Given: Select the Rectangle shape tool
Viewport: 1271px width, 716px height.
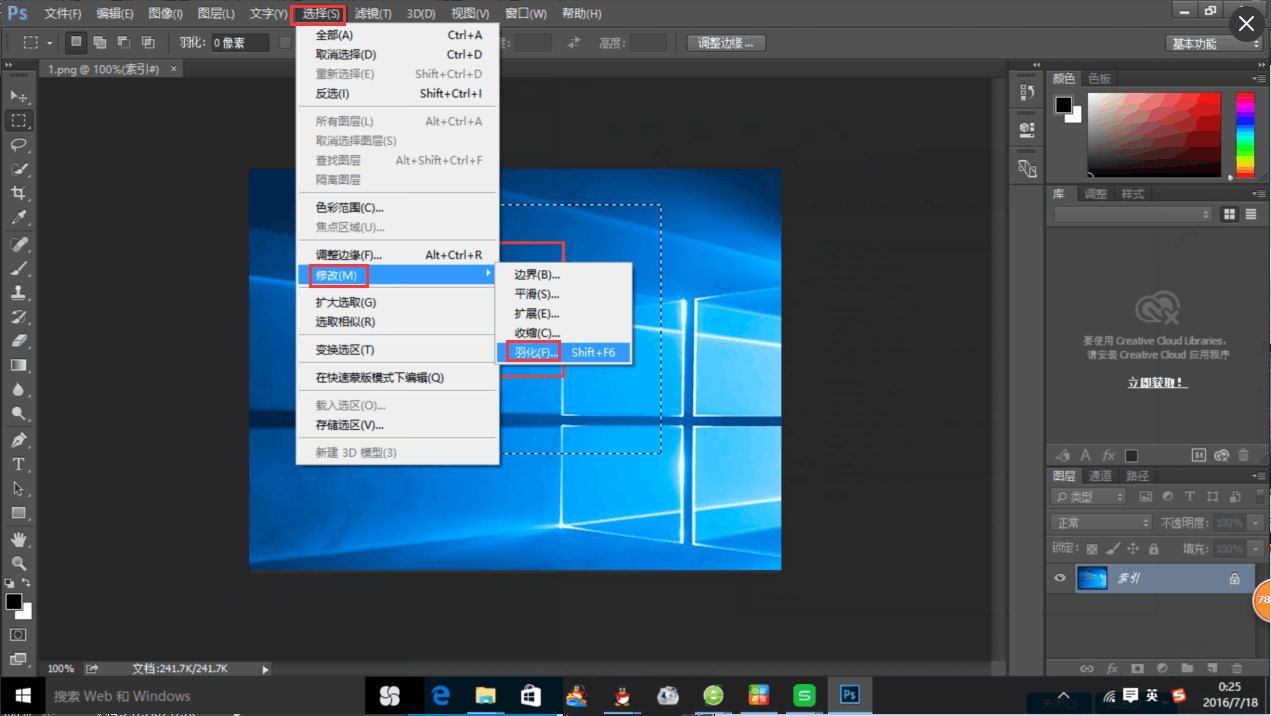Looking at the screenshot, I should (x=18, y=513).
